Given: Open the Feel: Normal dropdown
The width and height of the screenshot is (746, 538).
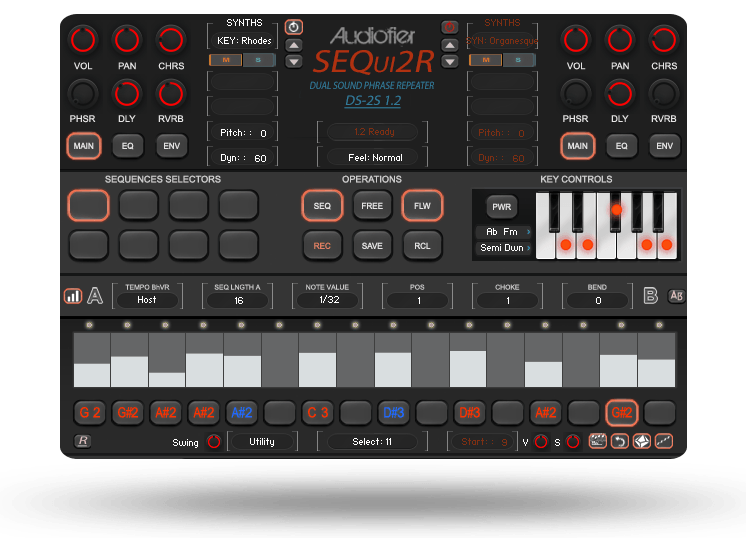Looking at the screenshot, I should coord(372,157).
